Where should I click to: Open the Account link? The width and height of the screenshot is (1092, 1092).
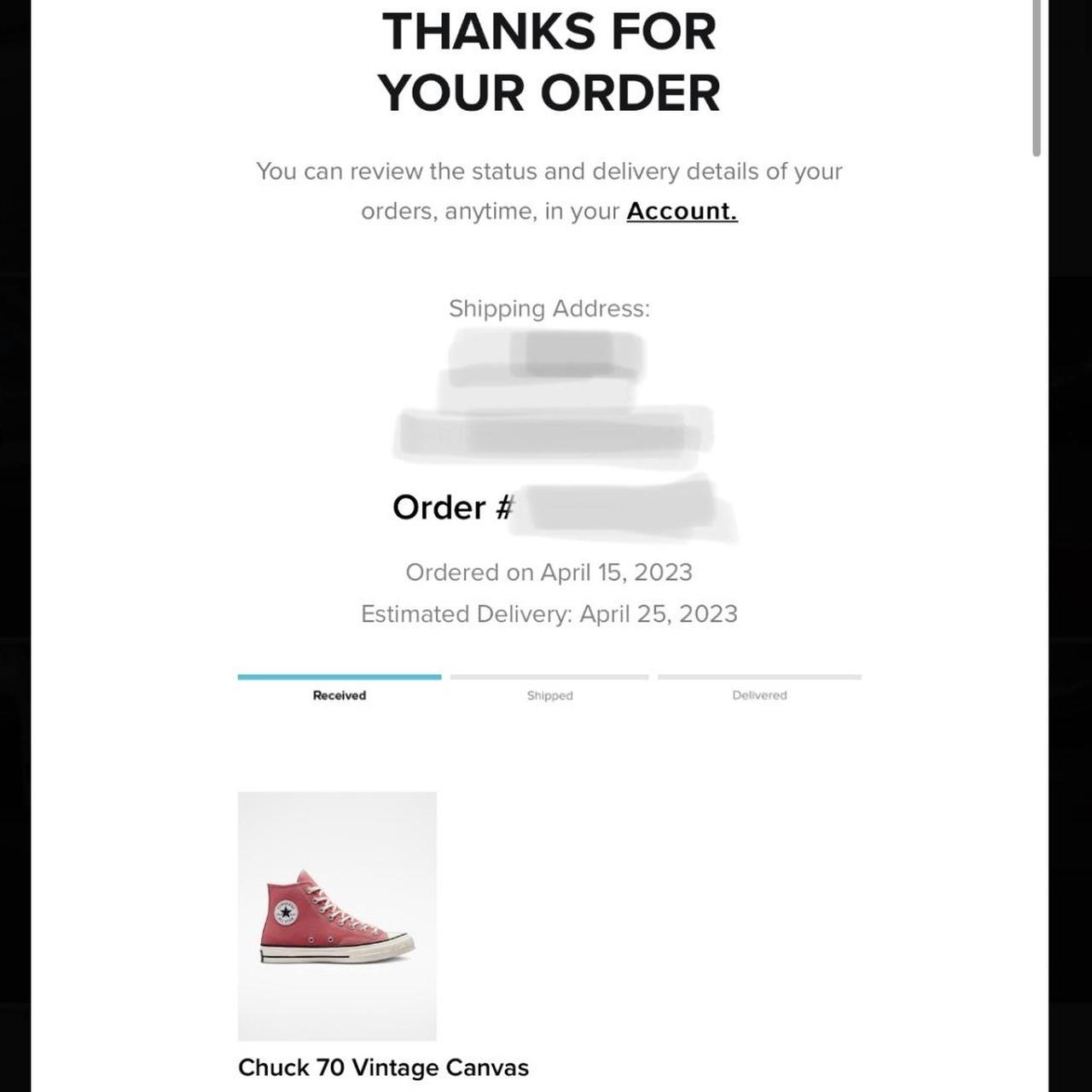682,211
